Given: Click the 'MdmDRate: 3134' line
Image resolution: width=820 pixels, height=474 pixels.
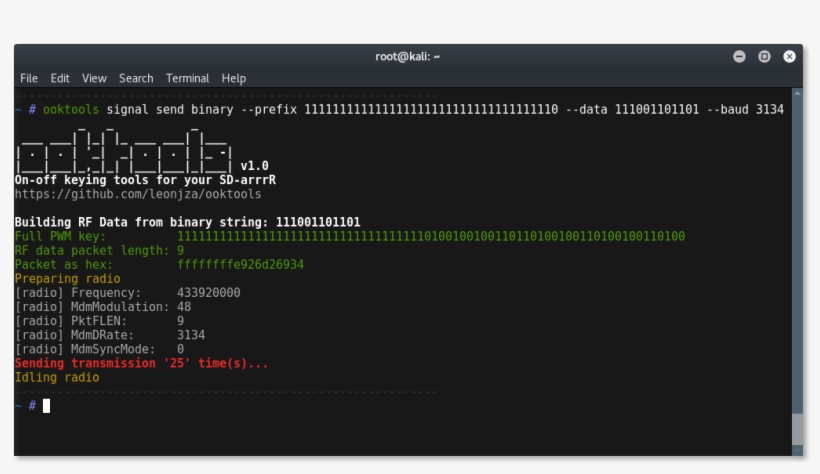Looking at the screenshot, I should pos(110,335).
